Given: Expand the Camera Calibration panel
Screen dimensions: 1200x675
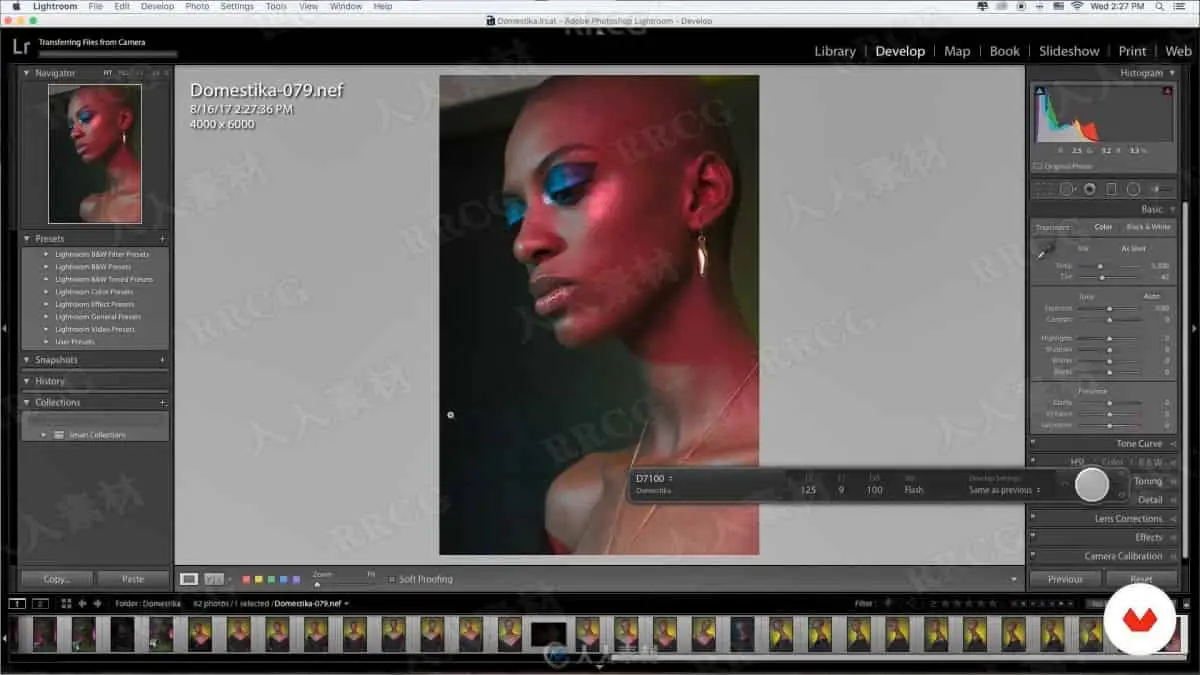Looking at the screenshot, I should click(1123, 556).
